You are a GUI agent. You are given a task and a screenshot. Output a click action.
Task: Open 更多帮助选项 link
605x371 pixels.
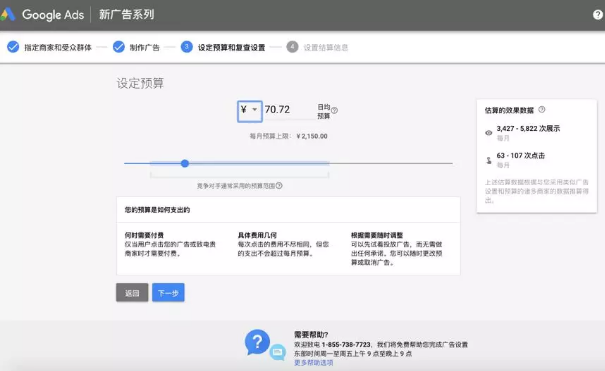tap(313, 363)
